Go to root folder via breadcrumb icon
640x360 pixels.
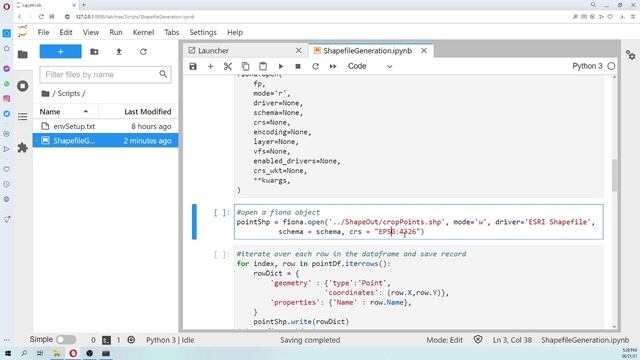(x=45, y=93)
